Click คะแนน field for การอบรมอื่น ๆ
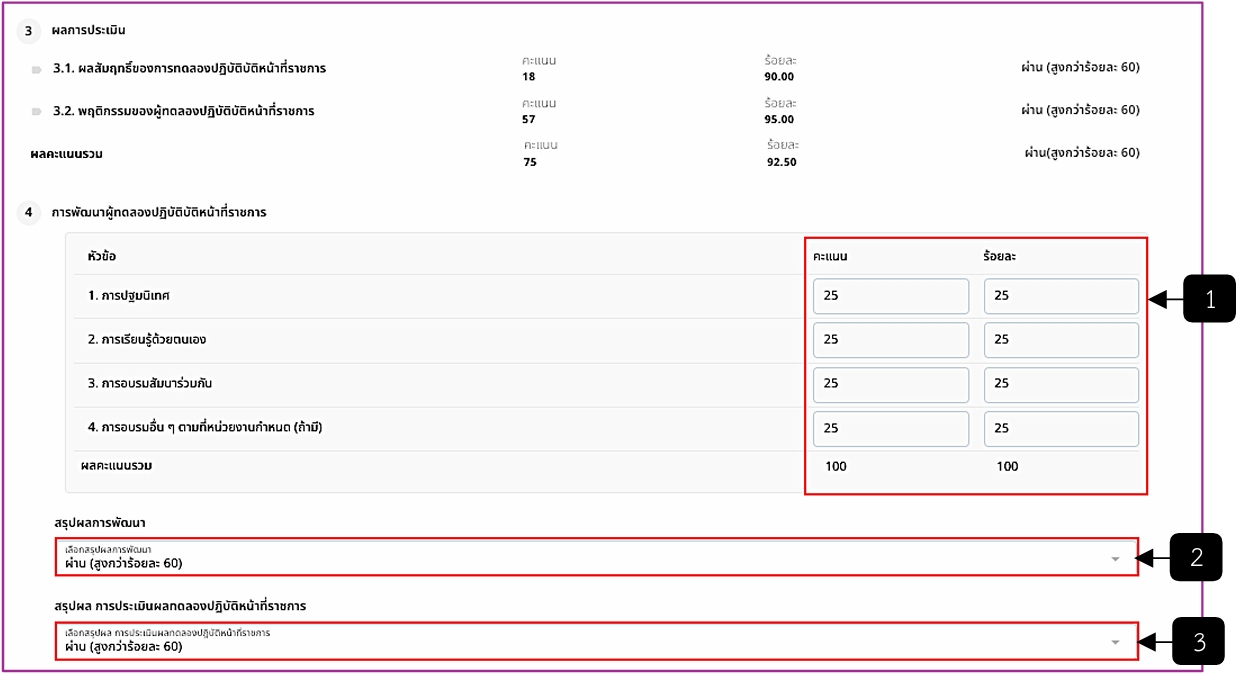 [890, 428]
